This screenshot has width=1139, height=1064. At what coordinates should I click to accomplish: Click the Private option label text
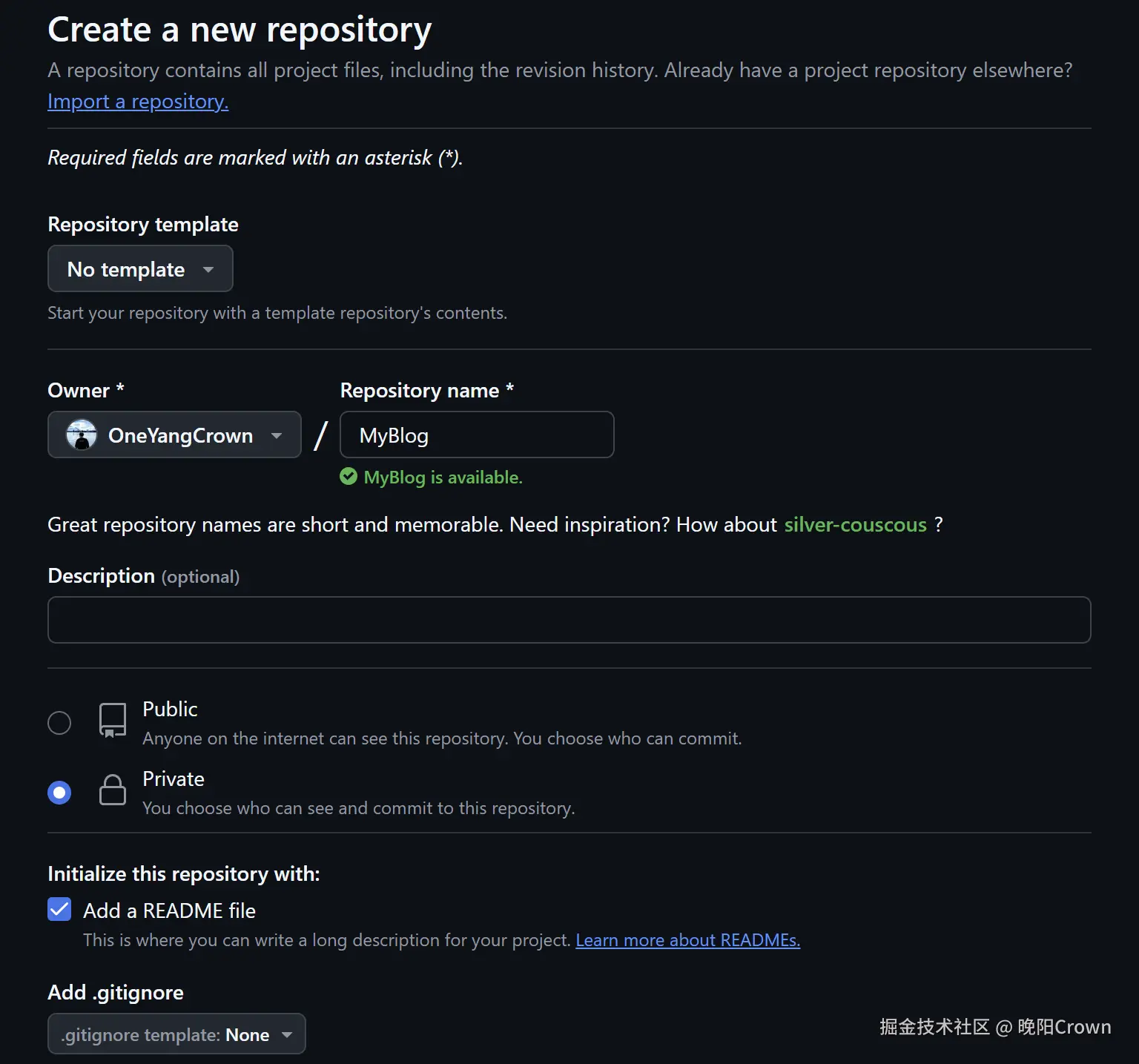(x=174, y=779)
